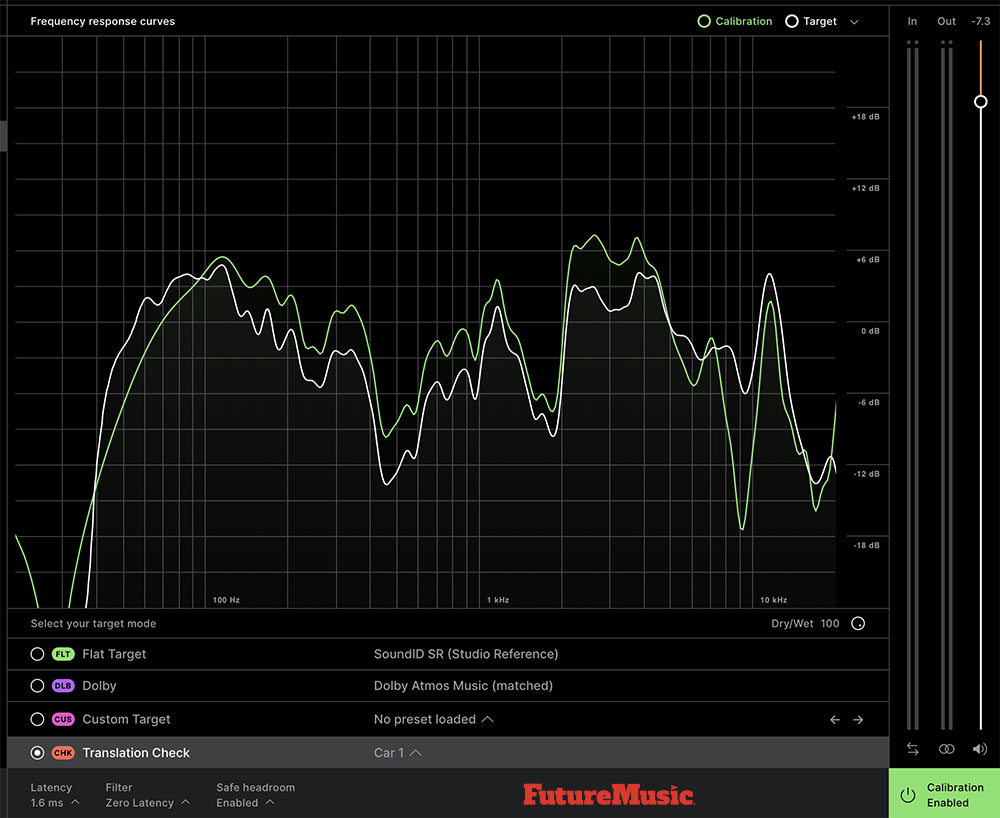This screenshot has width=1000, height=818.
Task: Click the 10 kHz axis label
Action: (774, 600)
